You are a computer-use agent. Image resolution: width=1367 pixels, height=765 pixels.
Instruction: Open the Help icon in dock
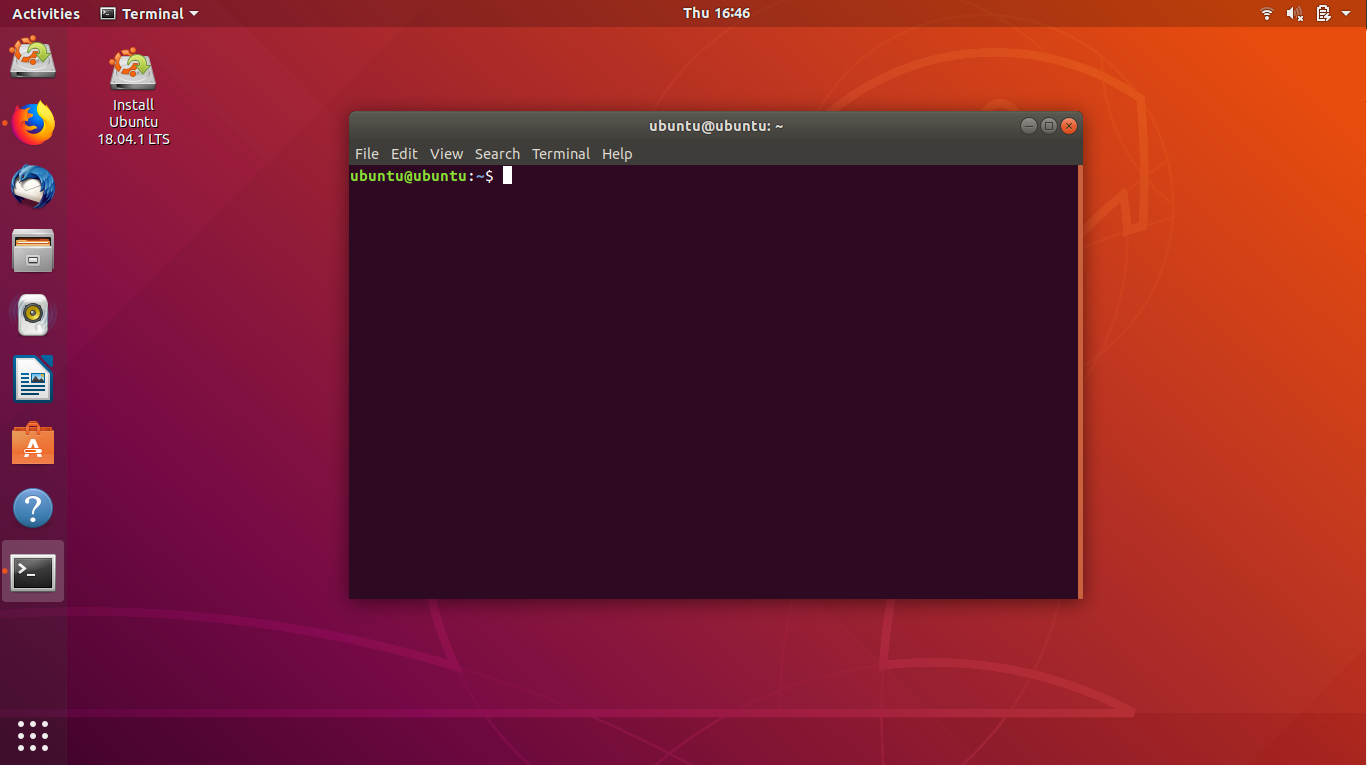coord(33,508)
